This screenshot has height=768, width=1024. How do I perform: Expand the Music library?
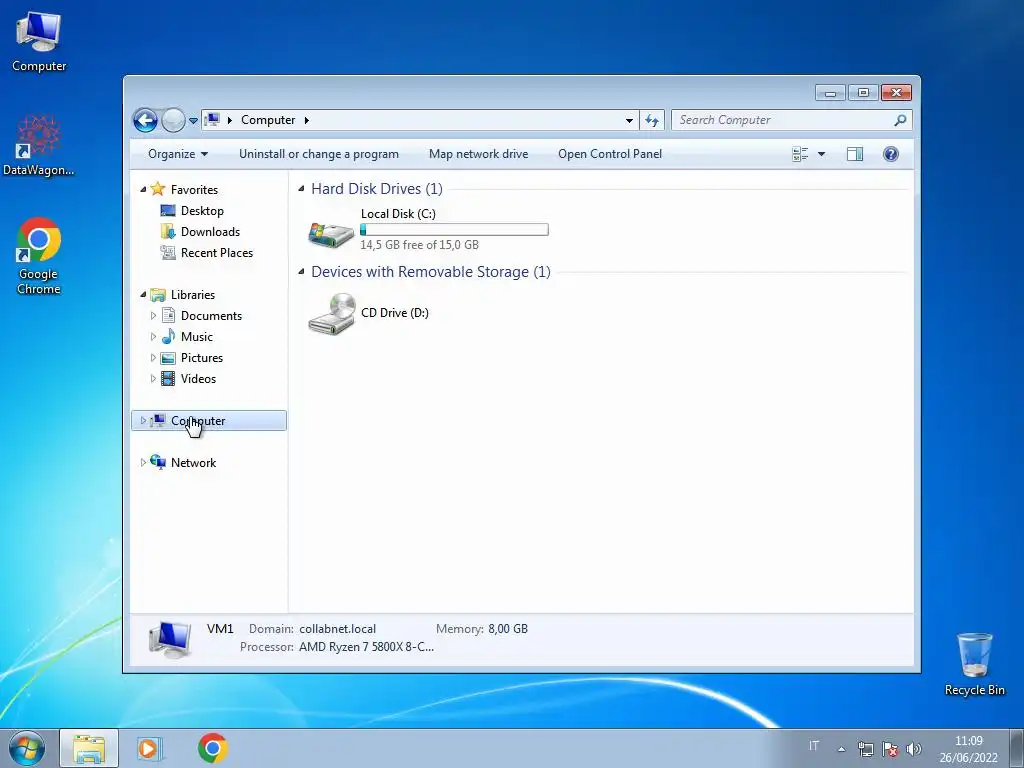click(x=153, y=337)
